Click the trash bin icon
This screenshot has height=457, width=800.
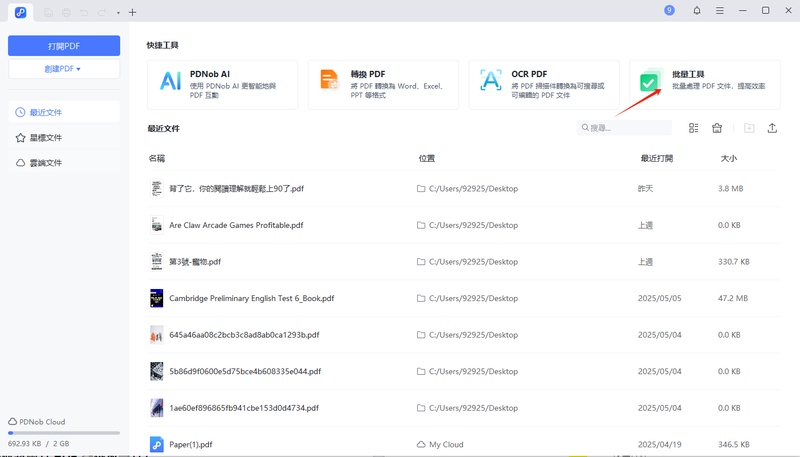(x=717, y=128)
